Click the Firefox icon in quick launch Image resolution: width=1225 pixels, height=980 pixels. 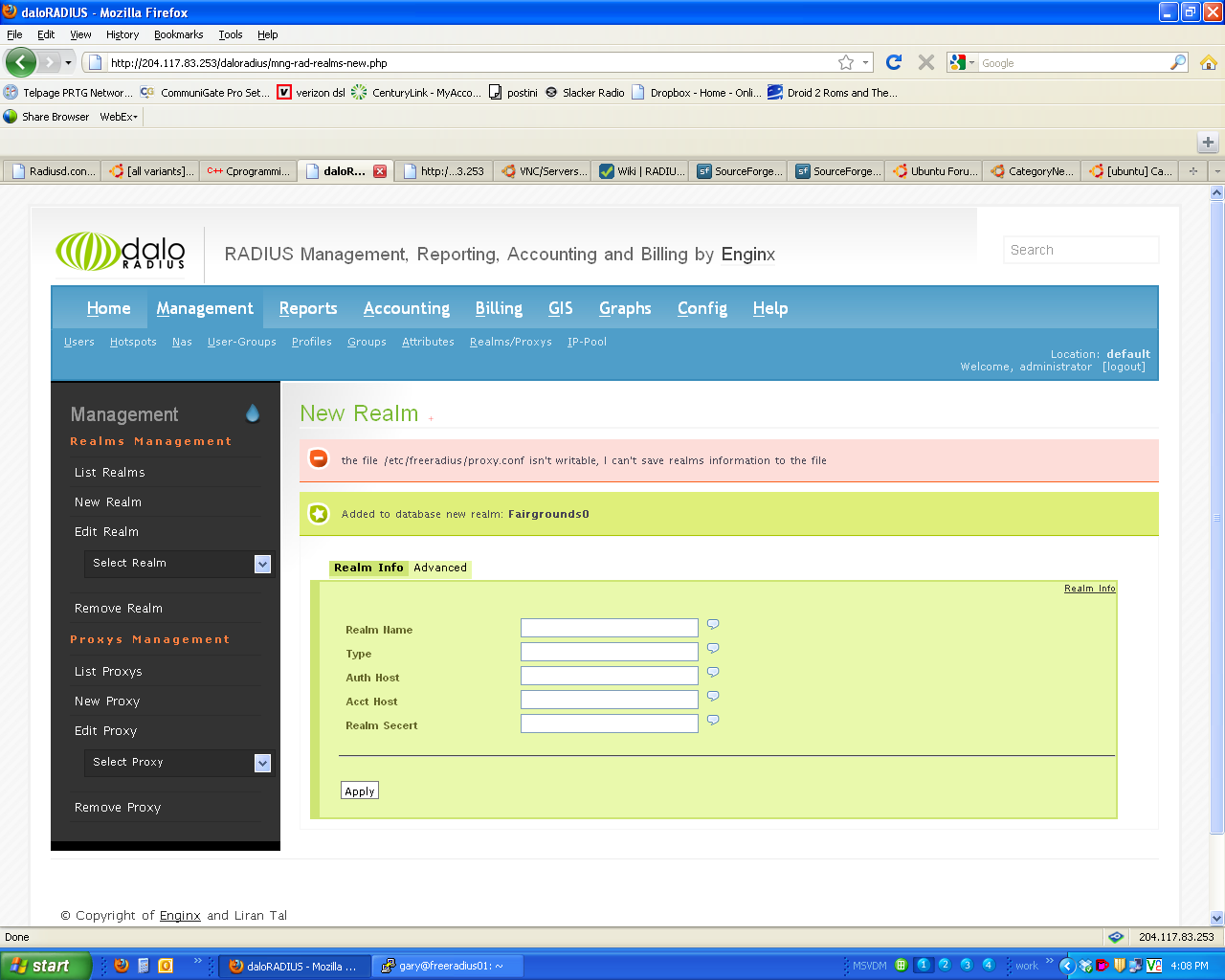click(122, 966)
